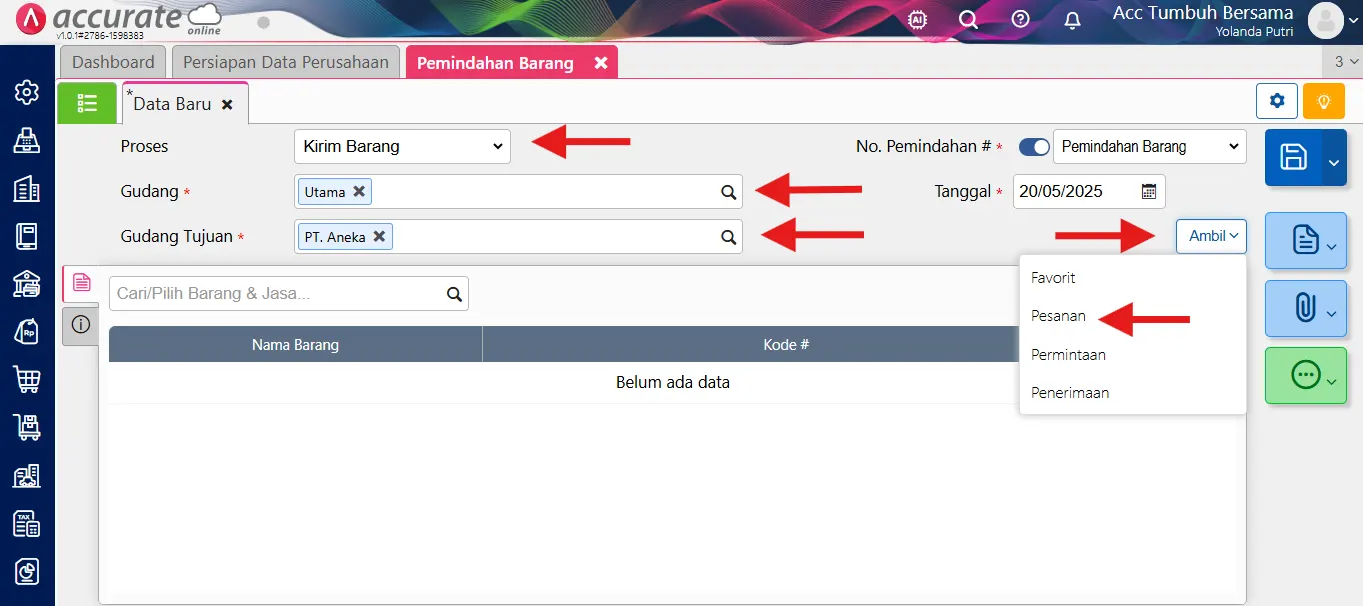The width and height of the screenshot is (1363, 606).
Task: Expand the Proses Kirim Barang dropdown
Action: point(402,146)
